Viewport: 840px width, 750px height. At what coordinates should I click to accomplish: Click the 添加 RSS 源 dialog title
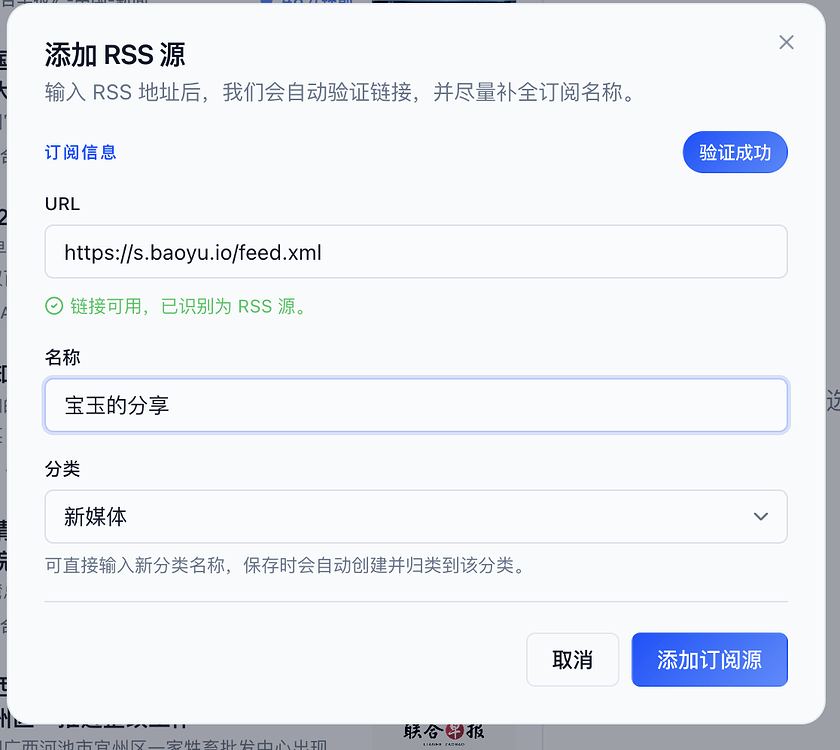(115, 55)
